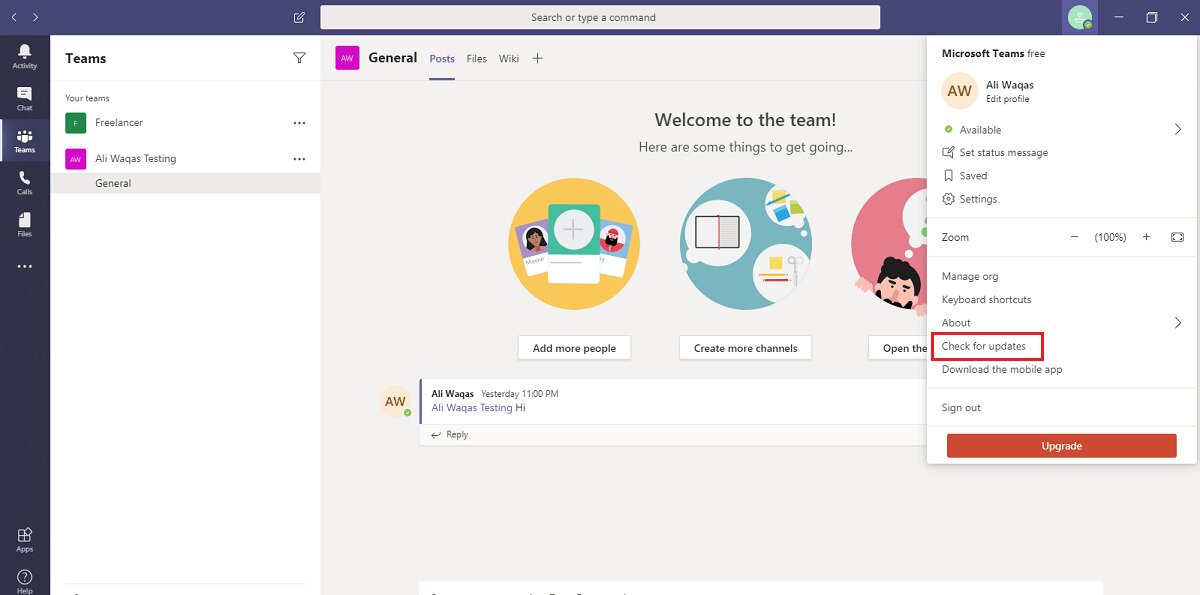Viewport: 1200px width, 595px height.
Task: Expand the Available status options
Action: tap(1177, 129)
